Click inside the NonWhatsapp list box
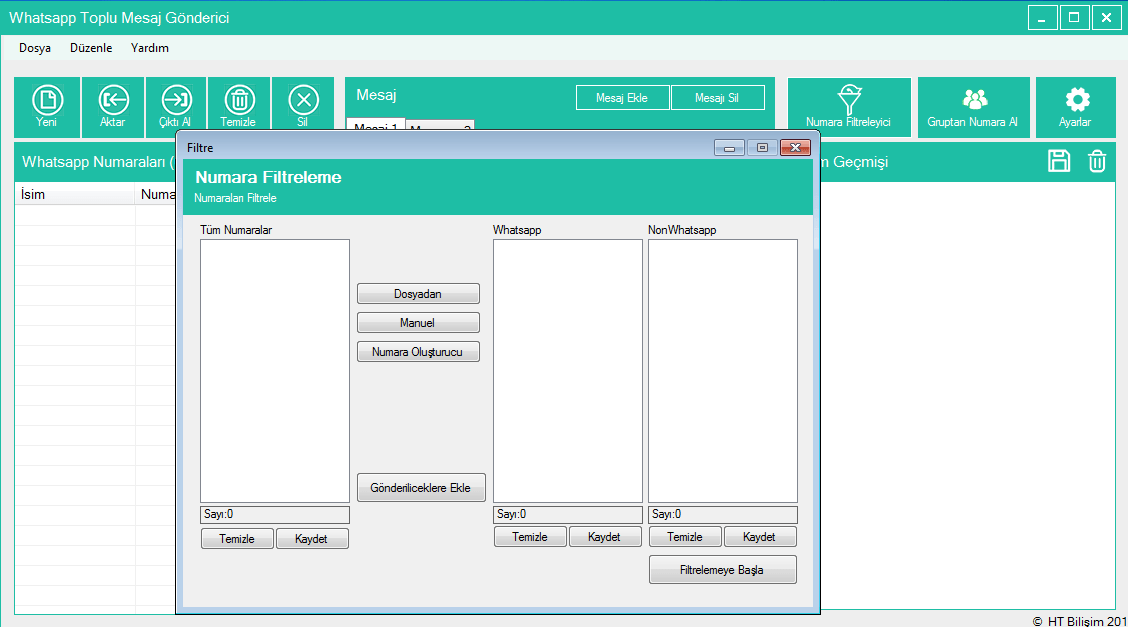The height and width of the screenshot is (627, 1128). coord(723,371)
